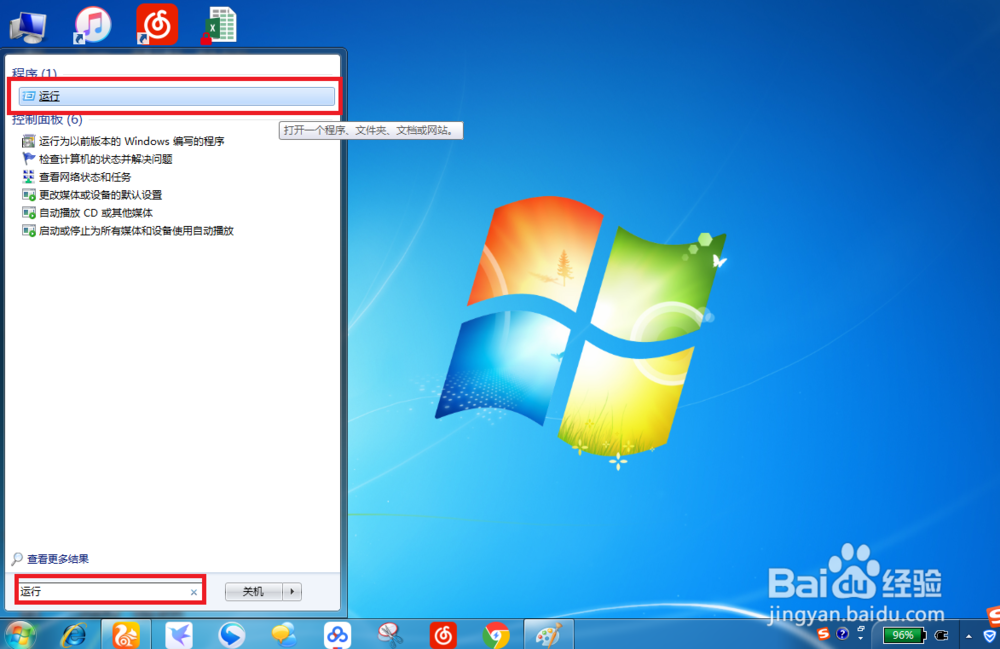Open the blue speech-bubble app in taskbar
This screenshot has width=1000, height=649.
tap(232, 635)
